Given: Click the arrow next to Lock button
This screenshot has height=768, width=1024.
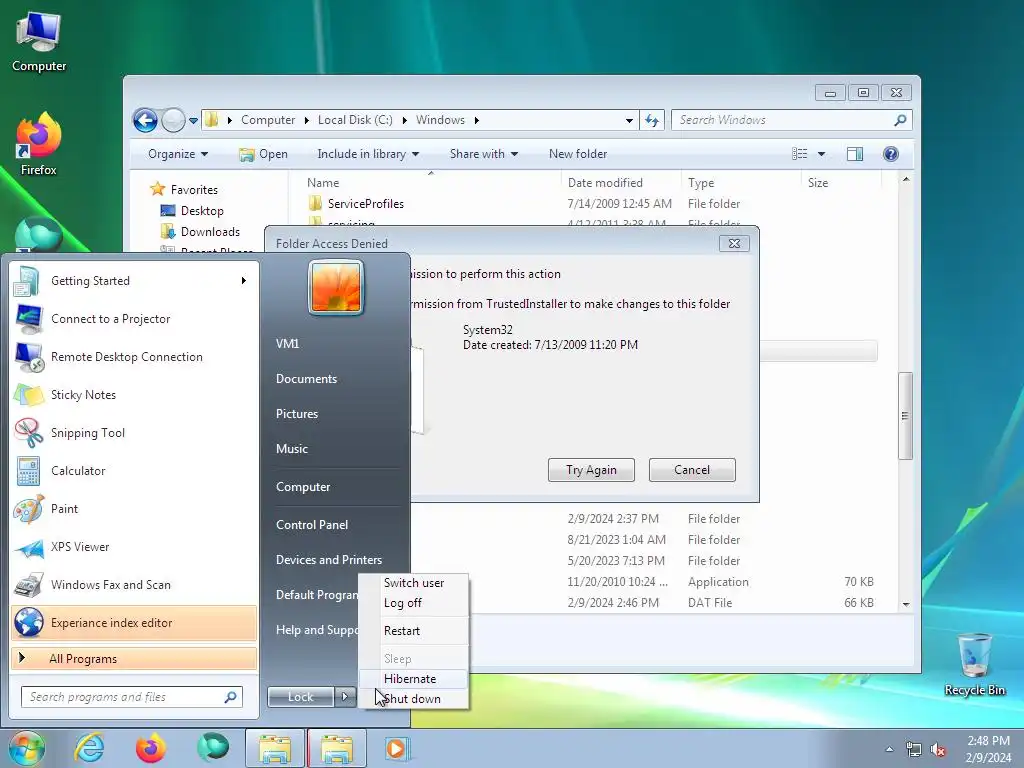Looking at the screenshot, I should tap(345, 697).
